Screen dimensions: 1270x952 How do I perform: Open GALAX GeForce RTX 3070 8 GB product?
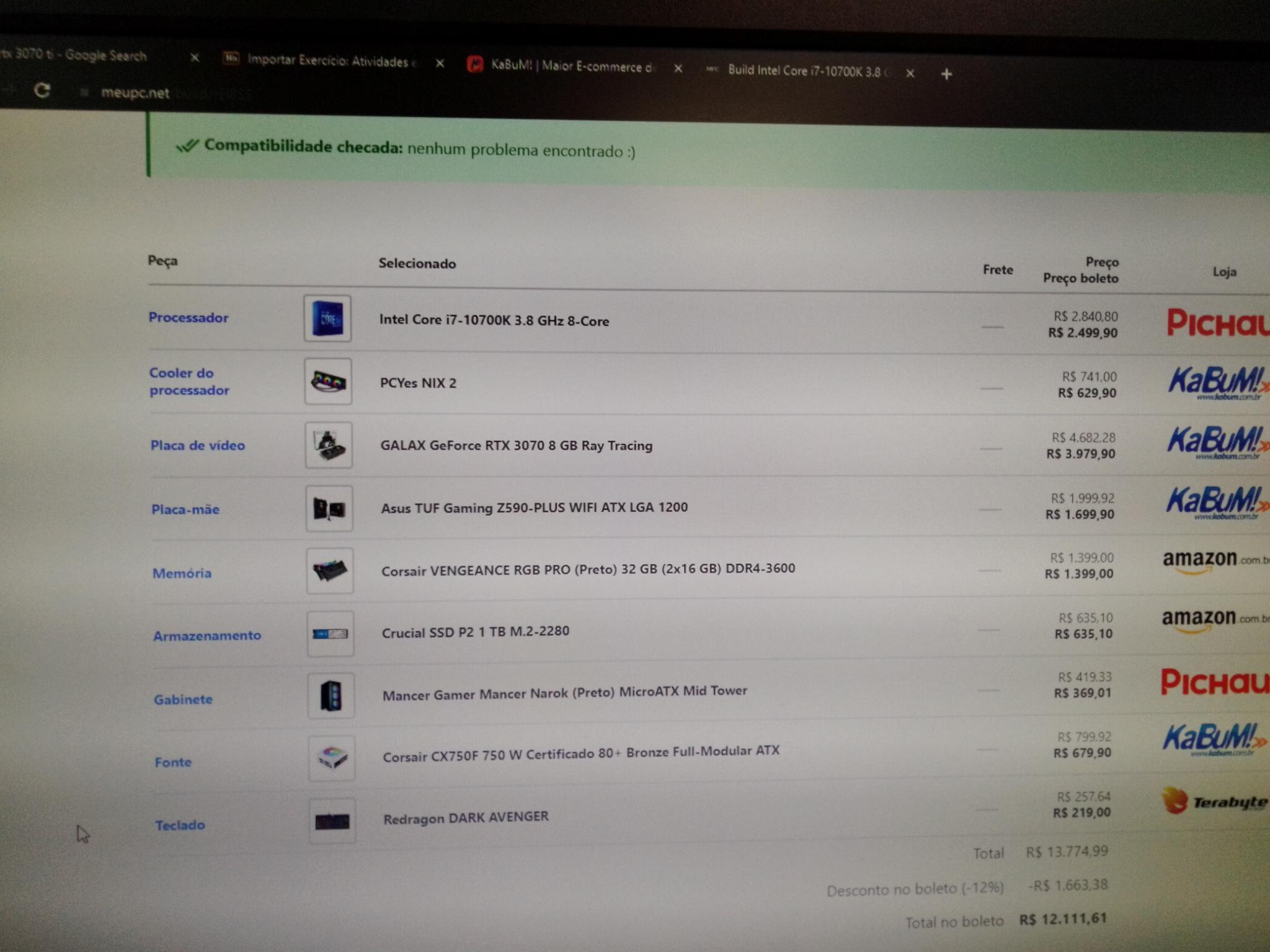coord(516,445)
